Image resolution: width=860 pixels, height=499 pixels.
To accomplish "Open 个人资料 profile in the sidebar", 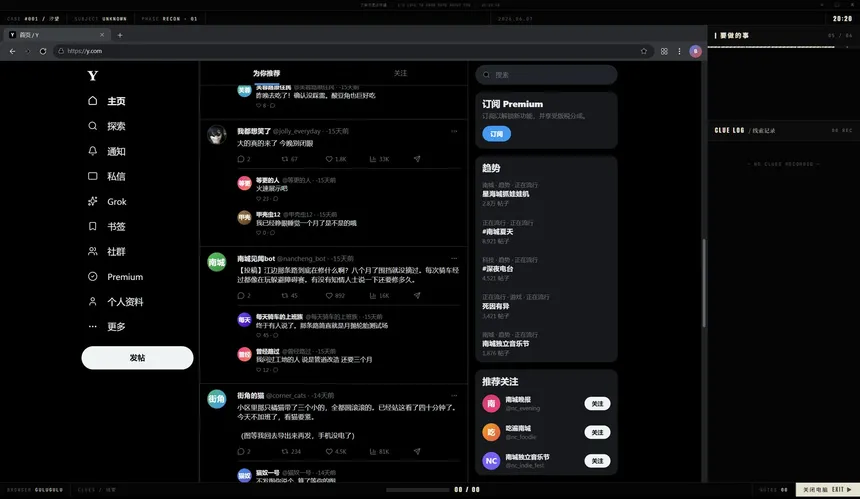I will point(116,302).
